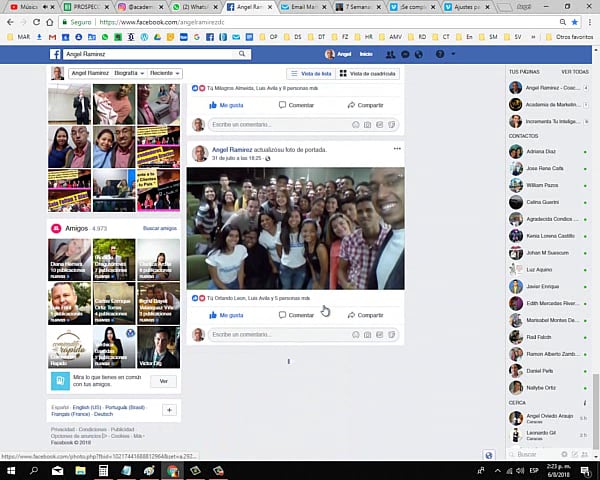600x480 pixels.
Task: Switch to the YouTube Música tab
Action: point(32,7)
